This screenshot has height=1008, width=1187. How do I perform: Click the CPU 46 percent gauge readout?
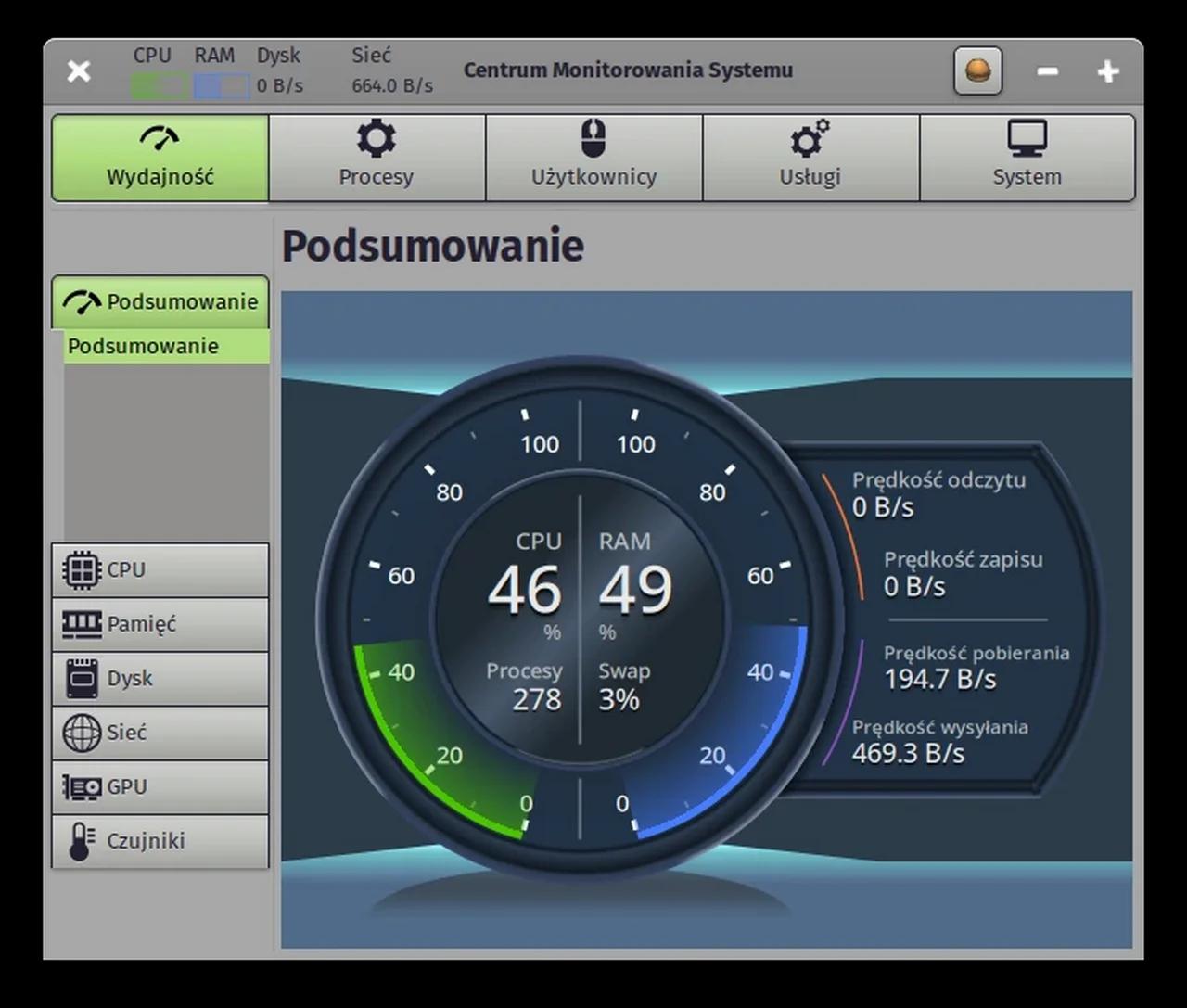525,589
